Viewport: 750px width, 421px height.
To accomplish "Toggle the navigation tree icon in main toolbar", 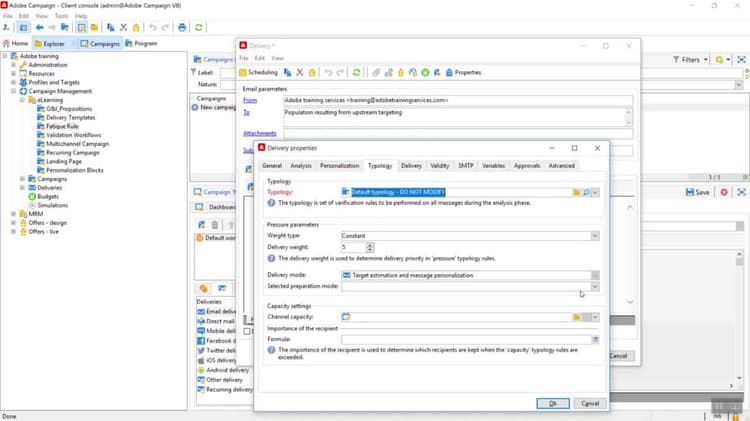I will 23,28.
